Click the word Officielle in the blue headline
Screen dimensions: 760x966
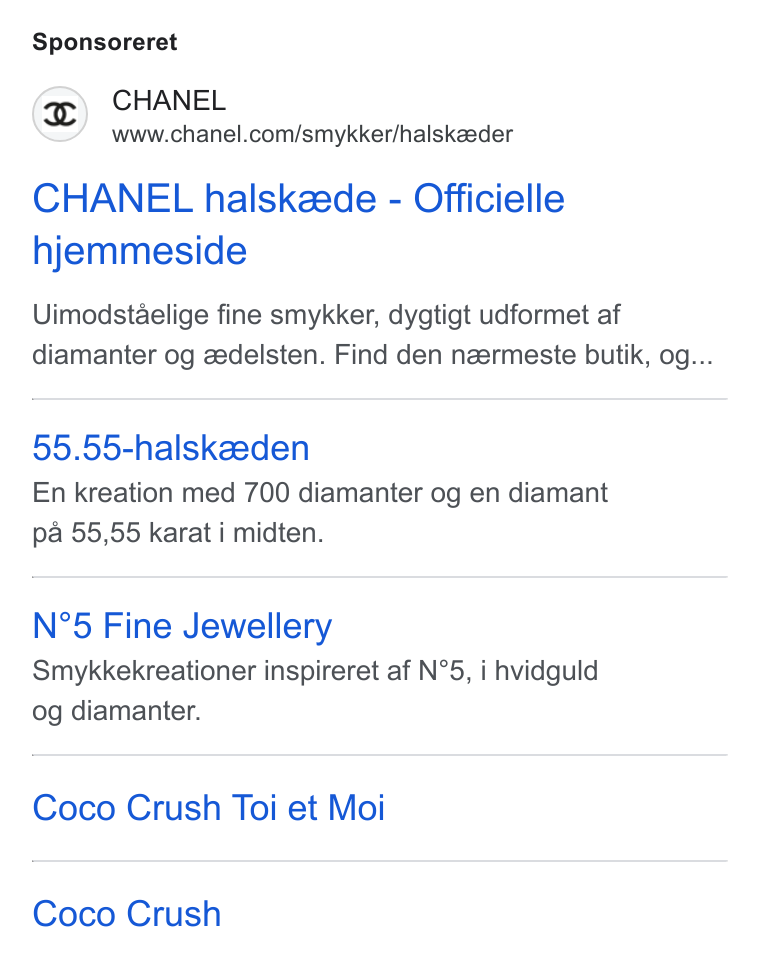point(489,199)
